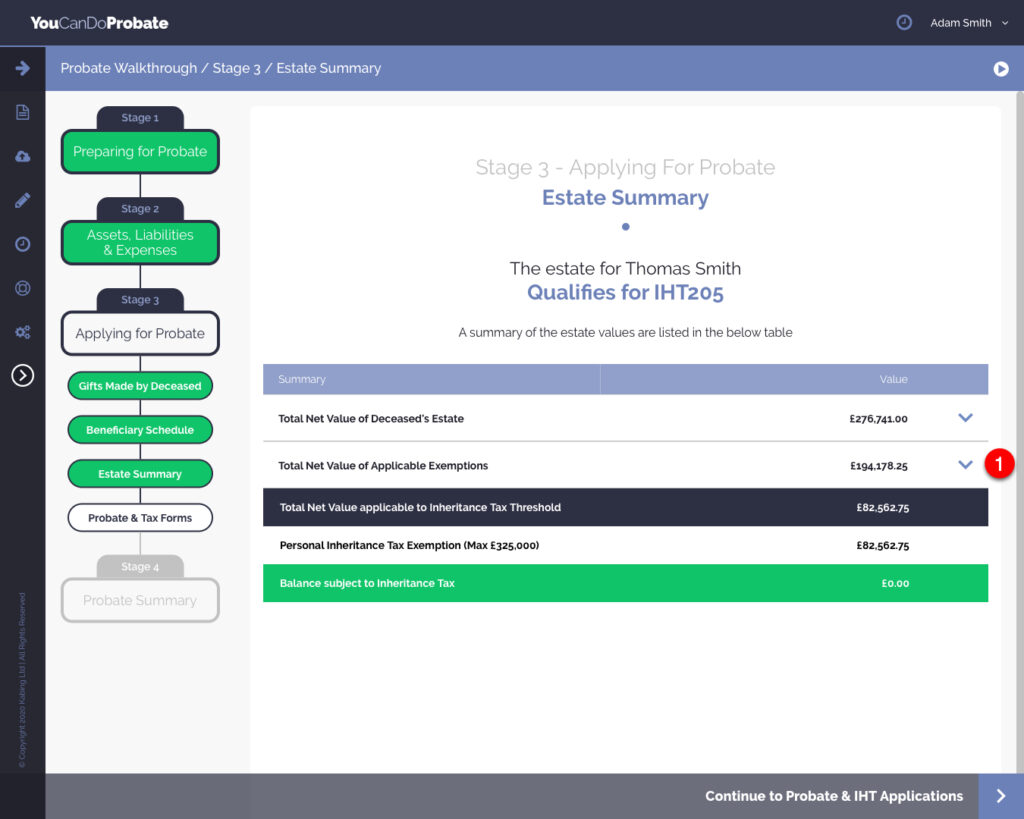The image size is (1024, 819).
Task: Click the YouCanDoProbate logo
Action: coord(99,22)
